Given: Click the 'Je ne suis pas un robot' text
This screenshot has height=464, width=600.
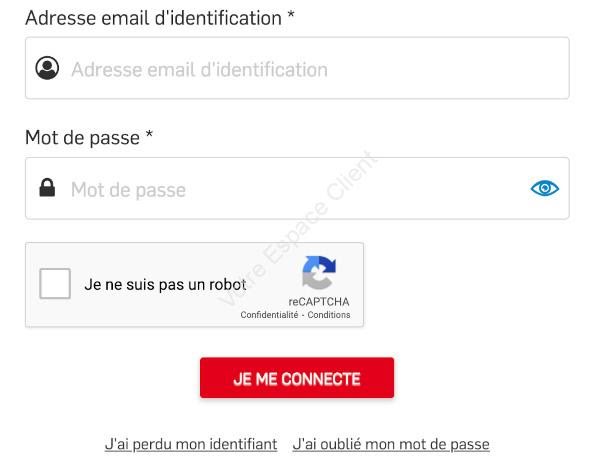Looking at the screenshot, I should point(165,284).
